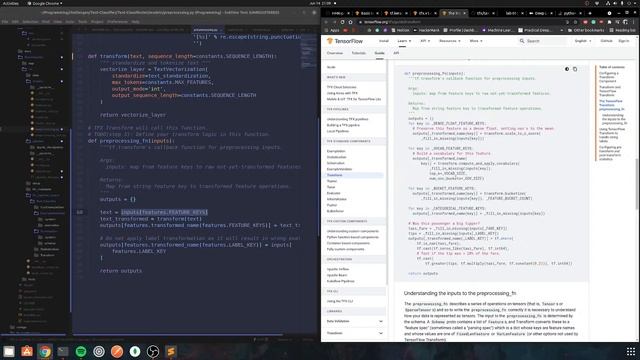This screenshot has height=360, width=640.
Task: Open Spotify from the dock
Action: pyautogui.click(x=81, y=351)
